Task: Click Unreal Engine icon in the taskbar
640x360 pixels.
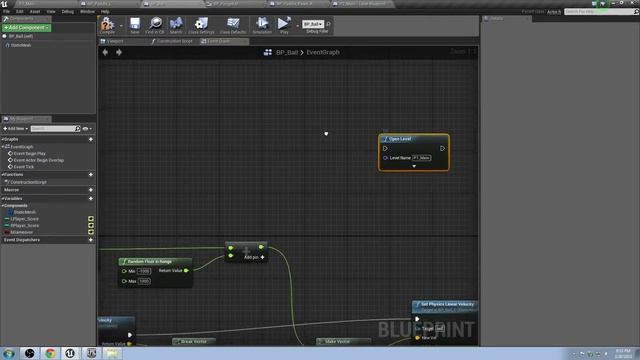Action: [x=70, y=353]
